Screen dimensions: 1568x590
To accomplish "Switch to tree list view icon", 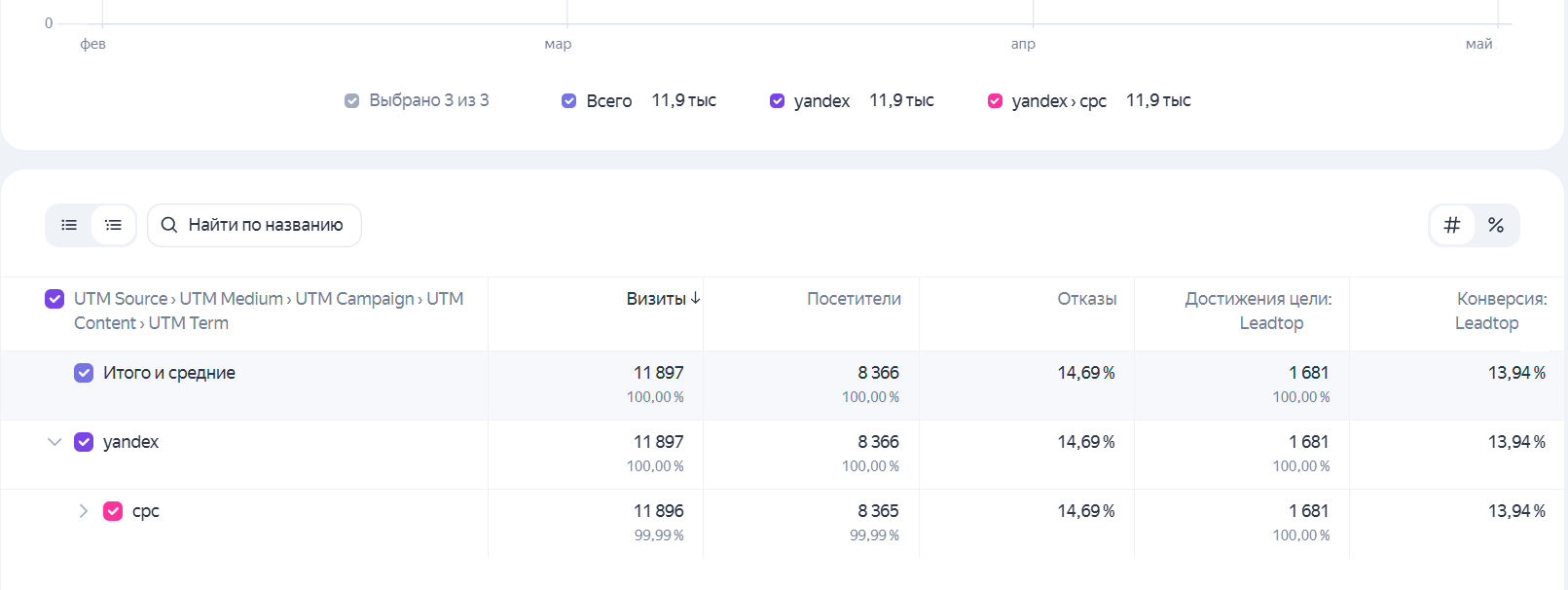I will point(114,225).
